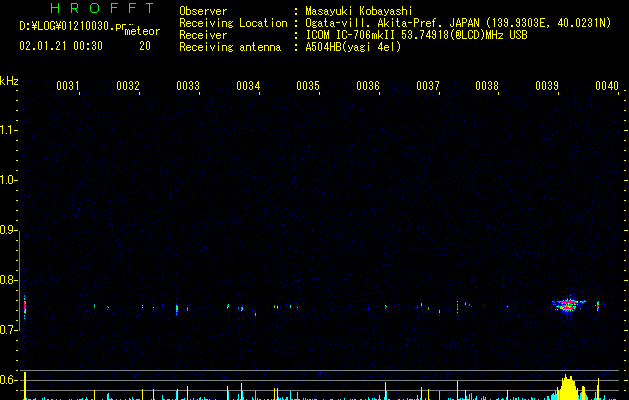Select observer name Masayuki Kobayashi
629x400 pixels.
point(359,11)
